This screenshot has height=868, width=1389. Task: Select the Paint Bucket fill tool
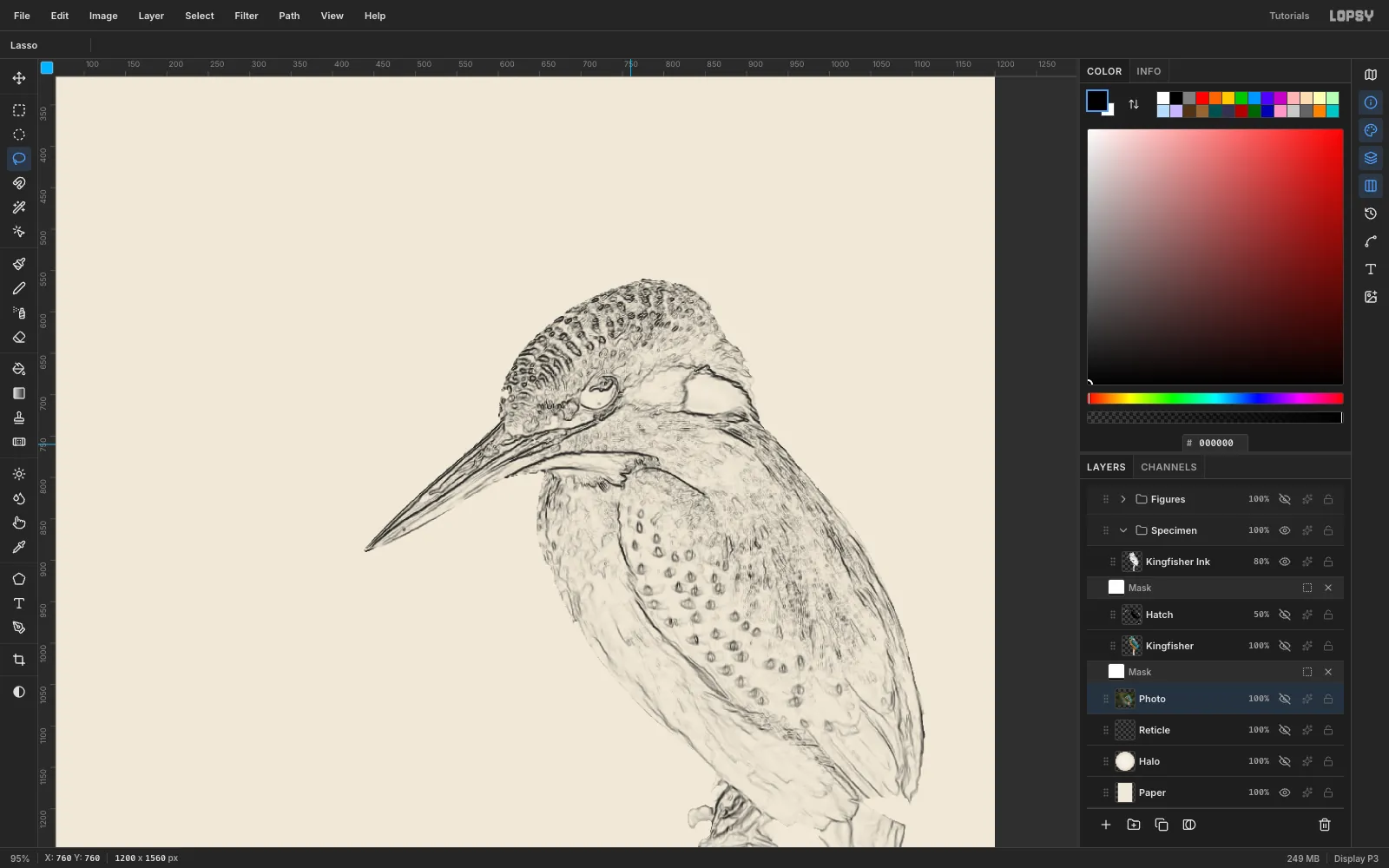tap(19, 369)
